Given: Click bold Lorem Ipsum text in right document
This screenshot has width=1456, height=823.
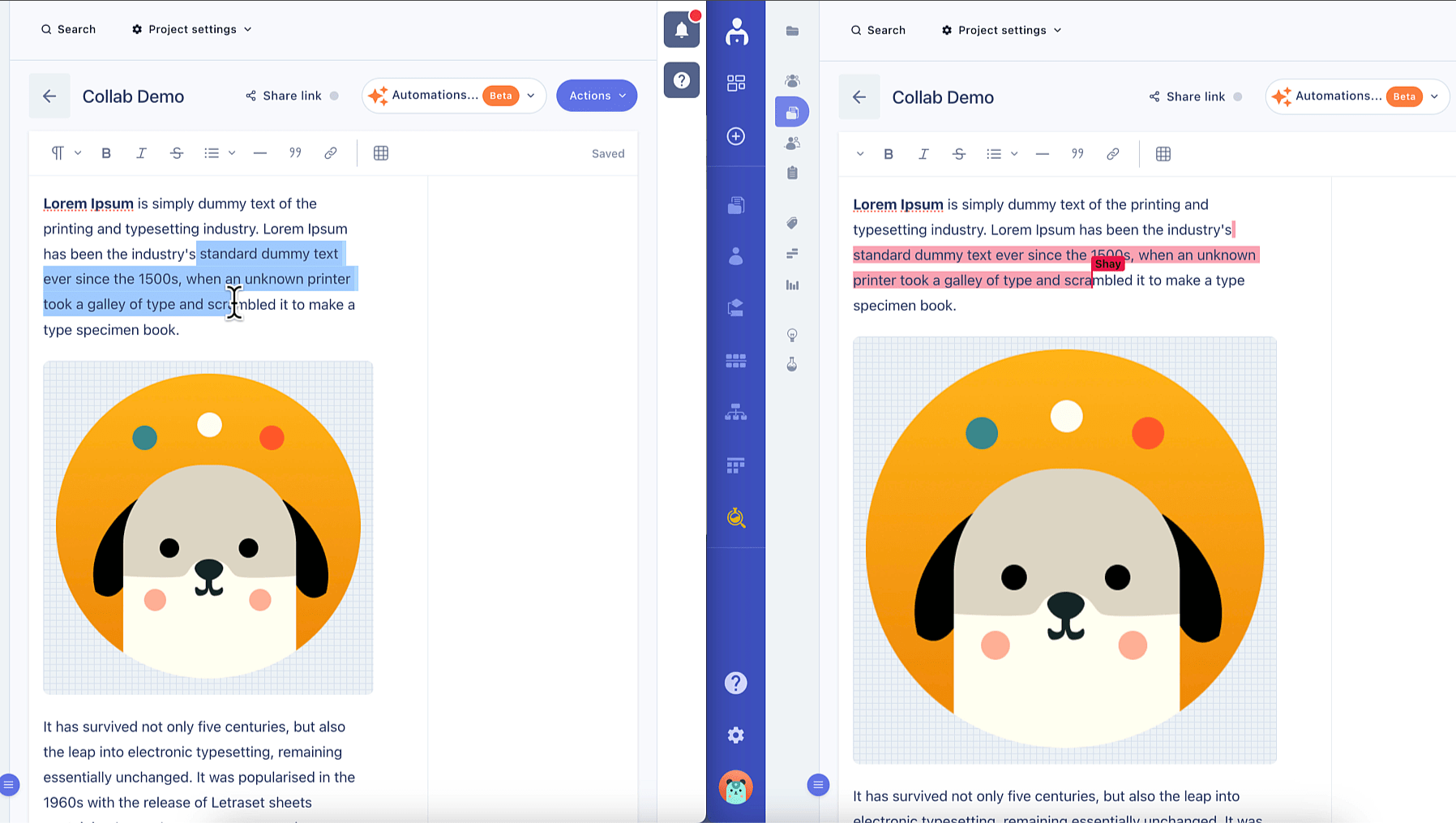Looking at the screenshot, I should tap(898, 204).
